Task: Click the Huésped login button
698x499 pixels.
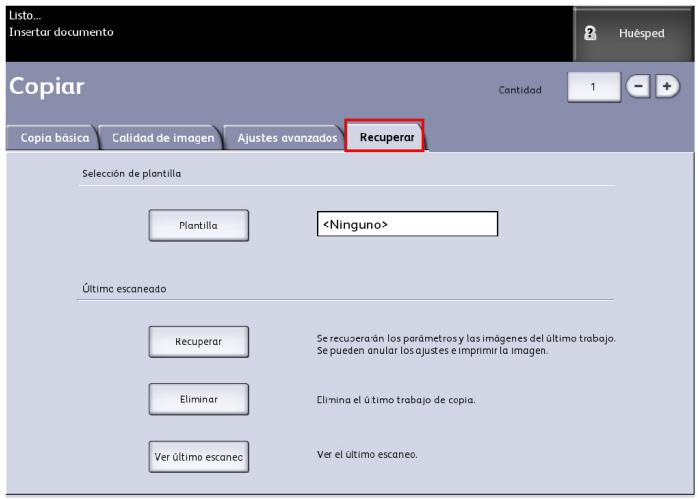Action: pyautogui.click(x=633, y=34)
